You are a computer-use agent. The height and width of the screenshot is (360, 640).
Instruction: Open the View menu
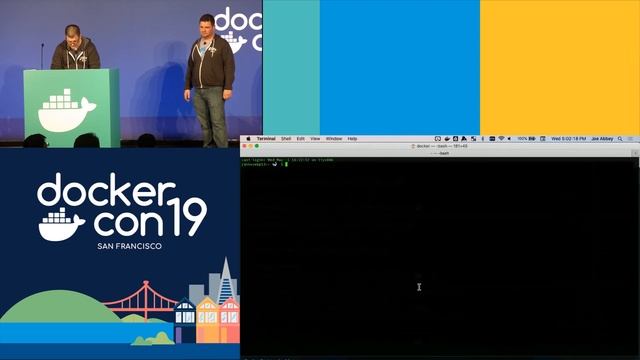coord(315,139)
